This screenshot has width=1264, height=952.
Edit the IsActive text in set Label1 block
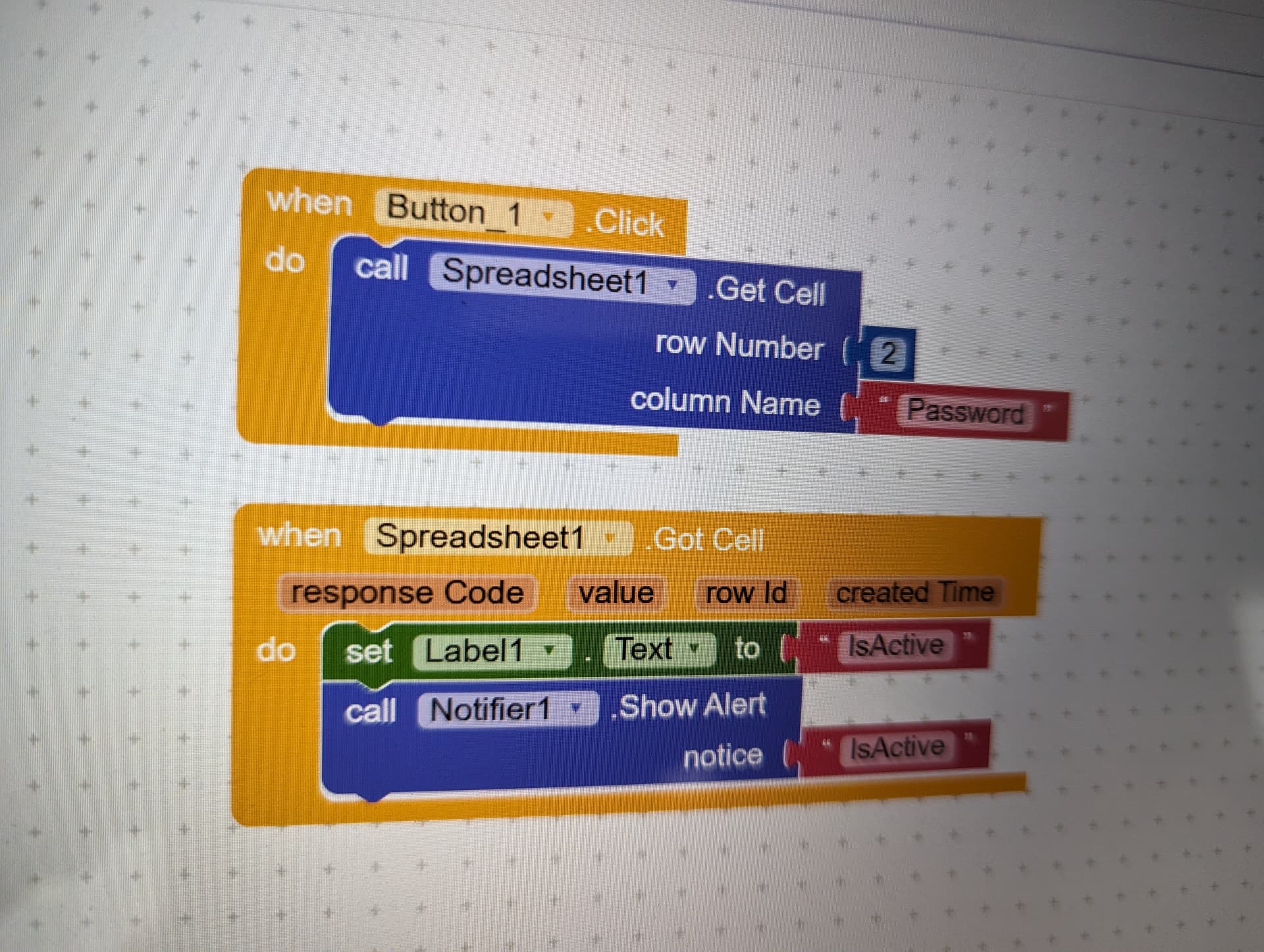pos(895,645)
